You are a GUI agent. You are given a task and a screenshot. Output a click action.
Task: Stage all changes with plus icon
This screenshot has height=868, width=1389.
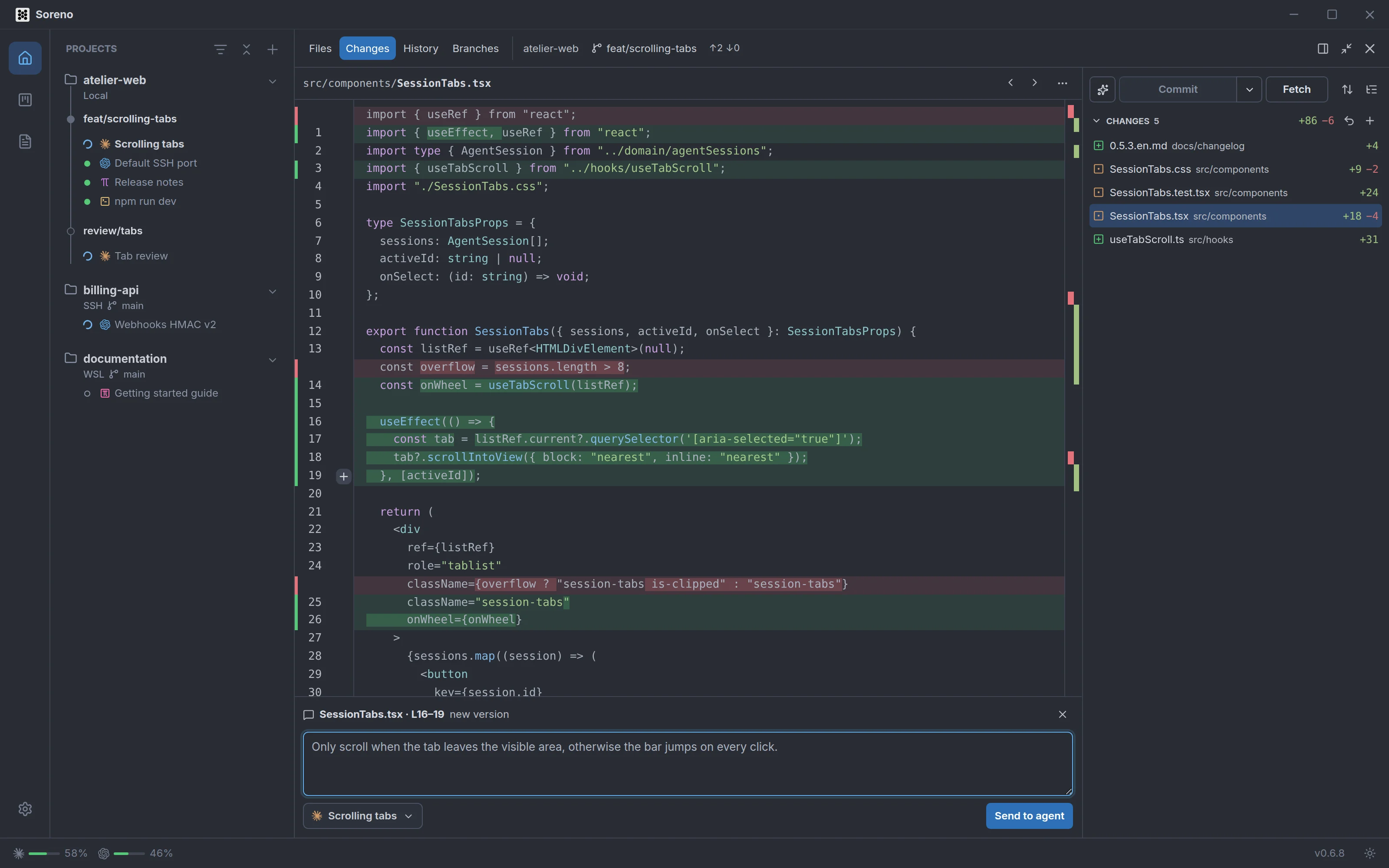pos(1370,121)
